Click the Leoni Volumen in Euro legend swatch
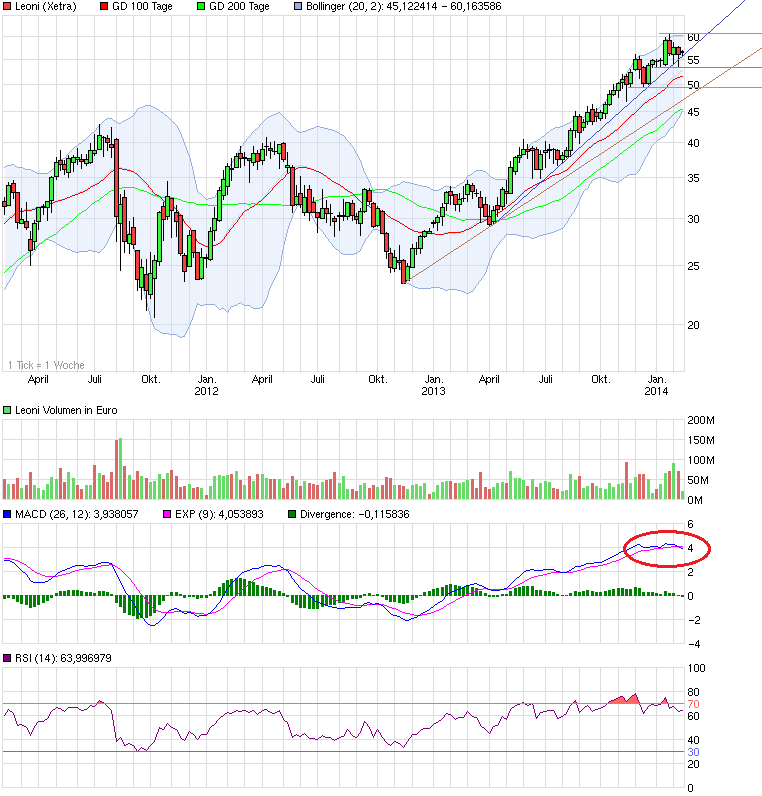Image resolution: width=762 pixels, height=796 pixels. [x=7, y=410]
